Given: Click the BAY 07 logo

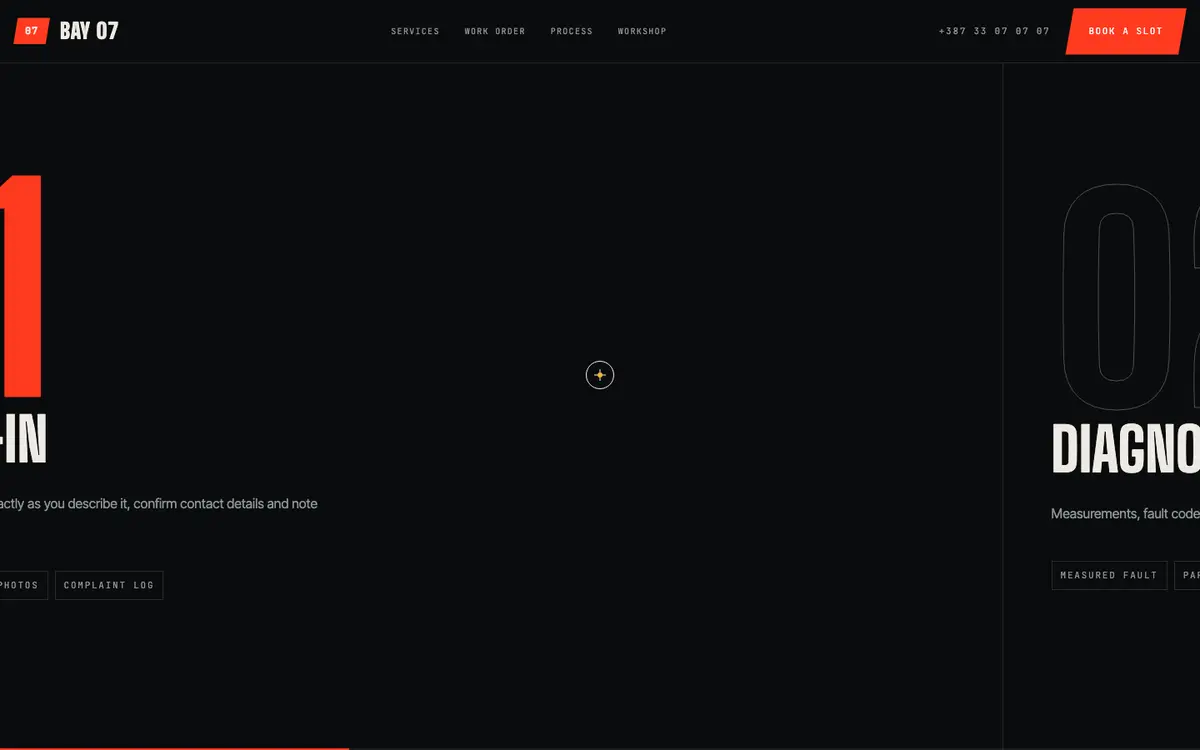Looking at the screenshot, I should tap(66, 31).
